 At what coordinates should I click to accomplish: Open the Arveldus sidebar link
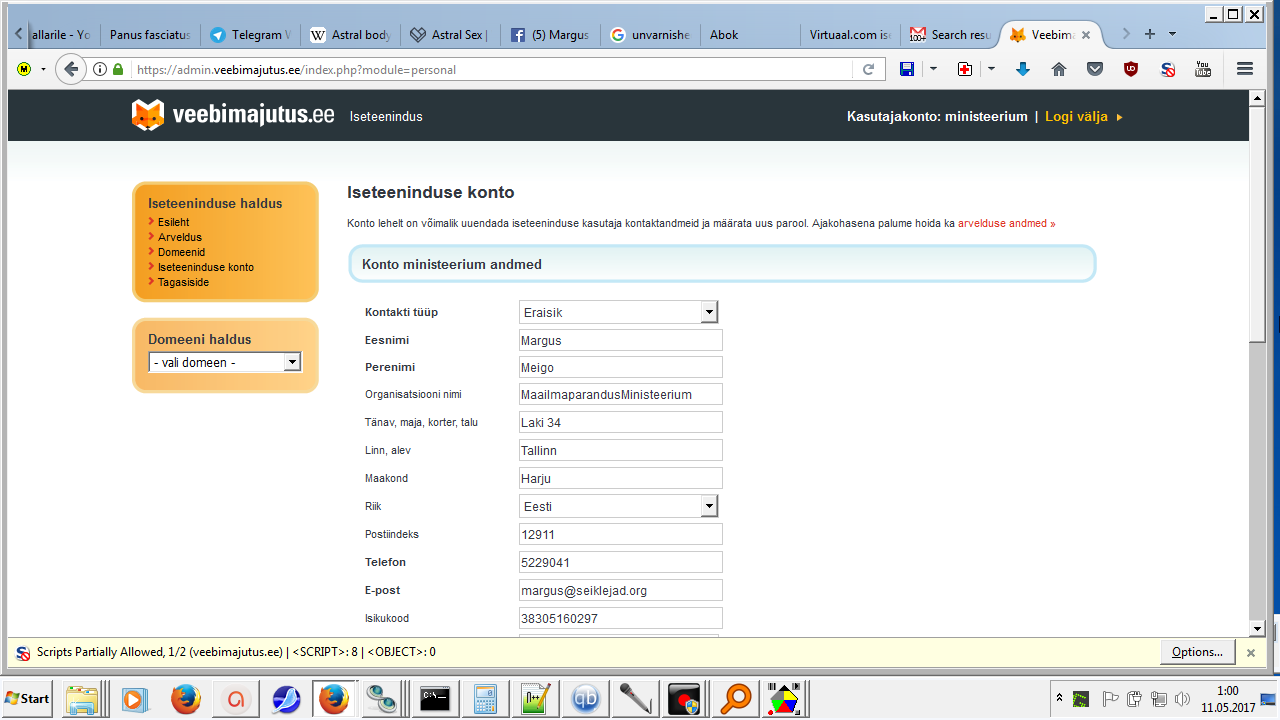(180, 237)
